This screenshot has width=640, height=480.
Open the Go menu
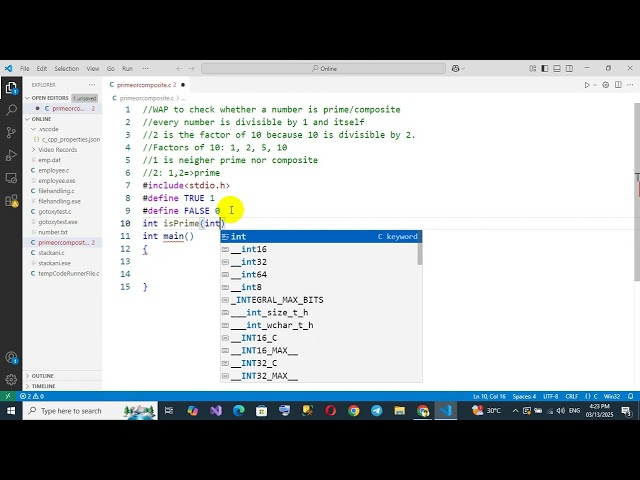(111, 69)
